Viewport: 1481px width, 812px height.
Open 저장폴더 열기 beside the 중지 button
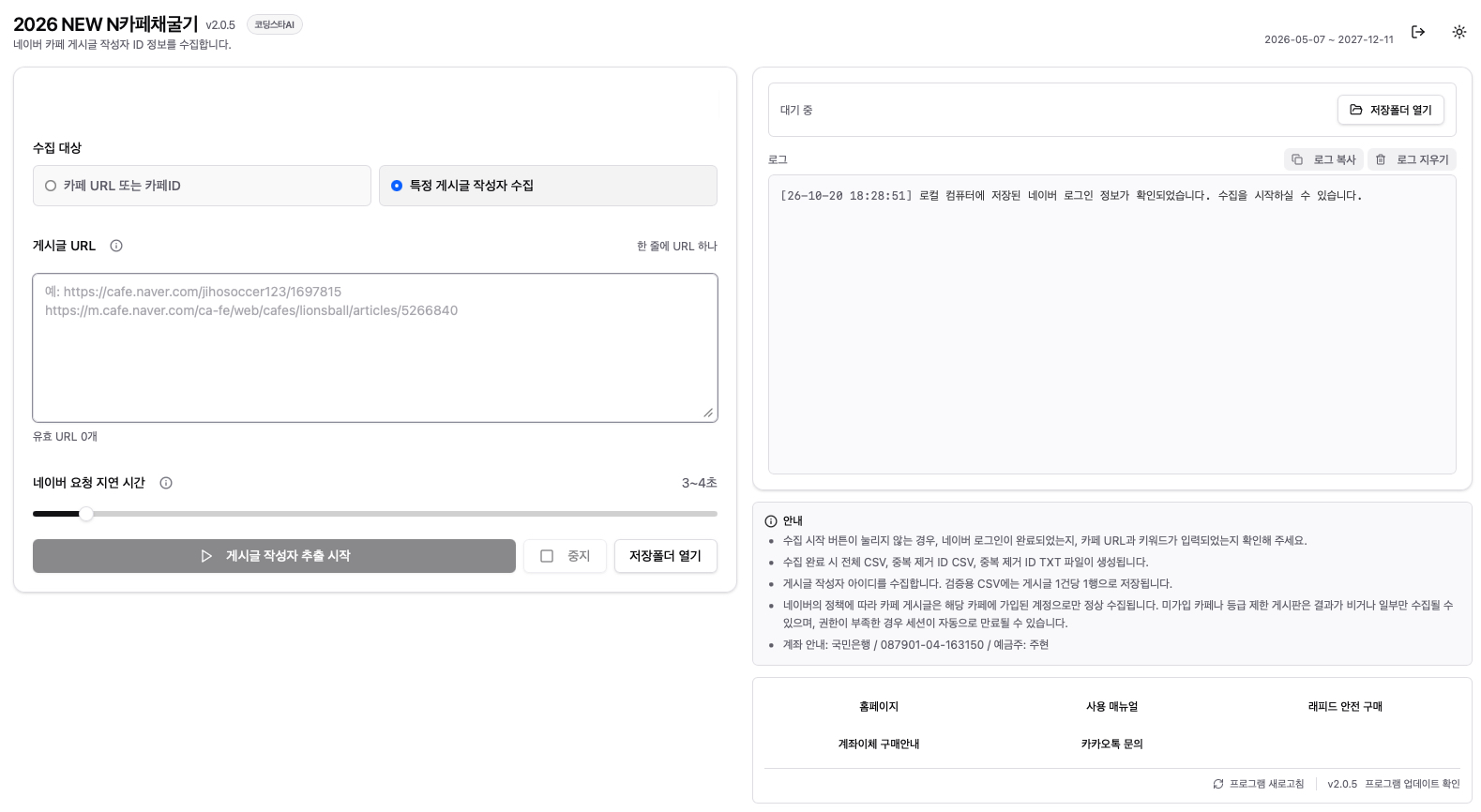666,556
